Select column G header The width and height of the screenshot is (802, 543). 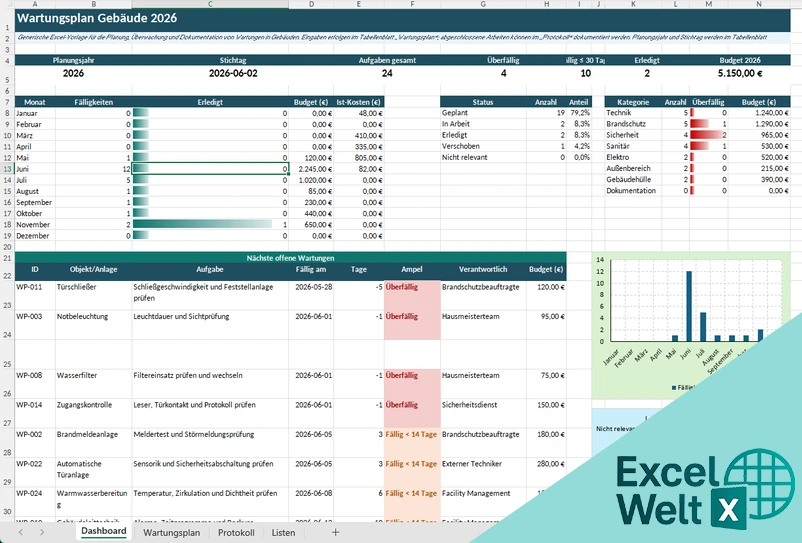(x=483, y=4)
